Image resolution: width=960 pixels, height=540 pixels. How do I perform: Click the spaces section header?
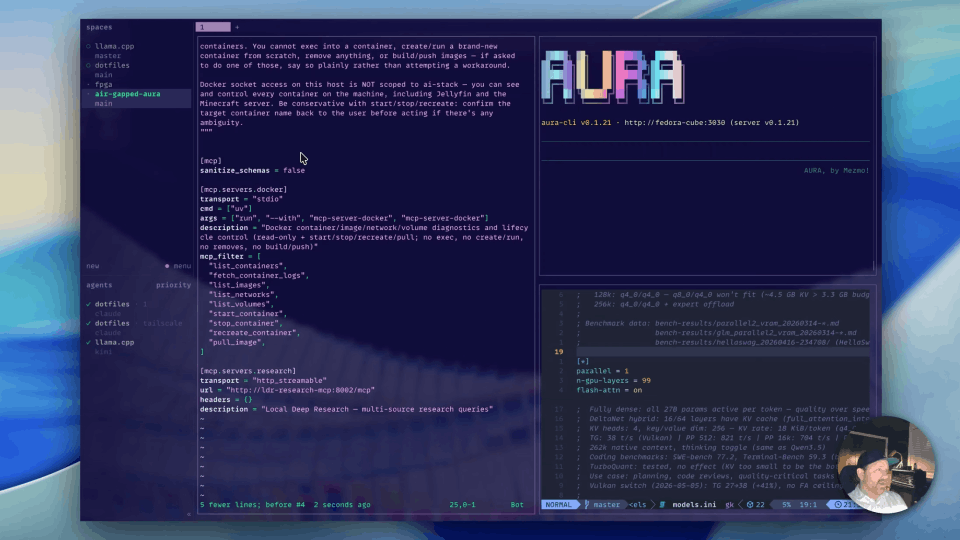[99, 27]
